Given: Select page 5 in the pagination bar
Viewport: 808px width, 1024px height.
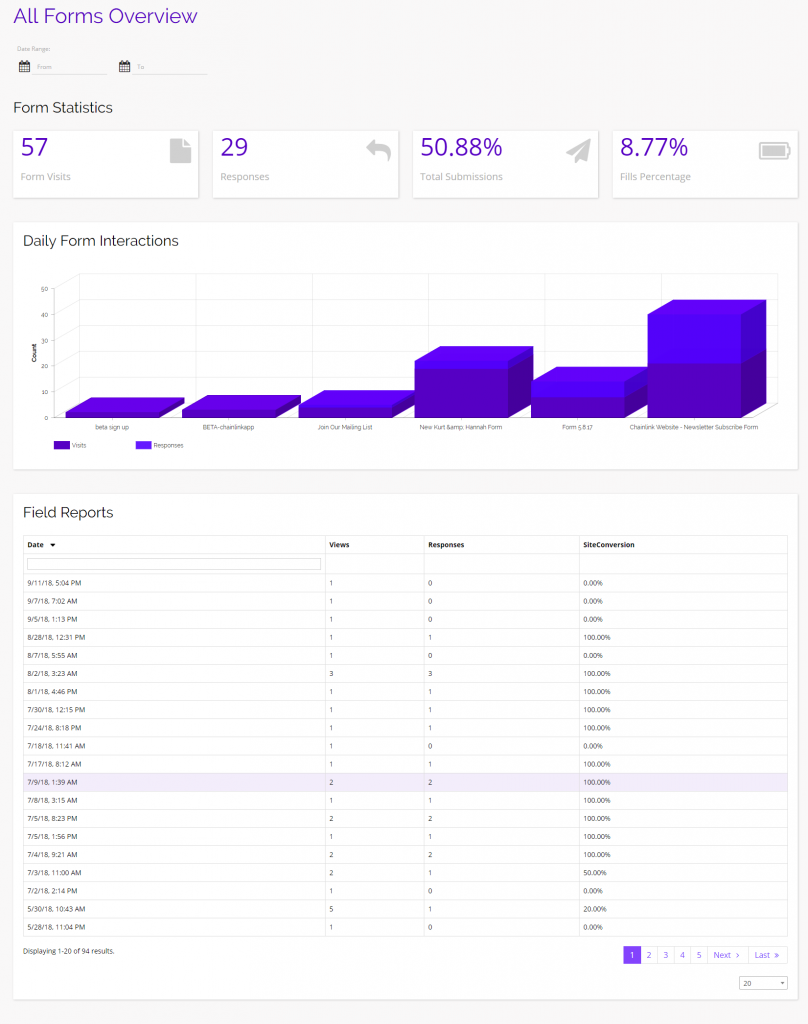Looking at the screenshot, I should [x=699, y=955].
